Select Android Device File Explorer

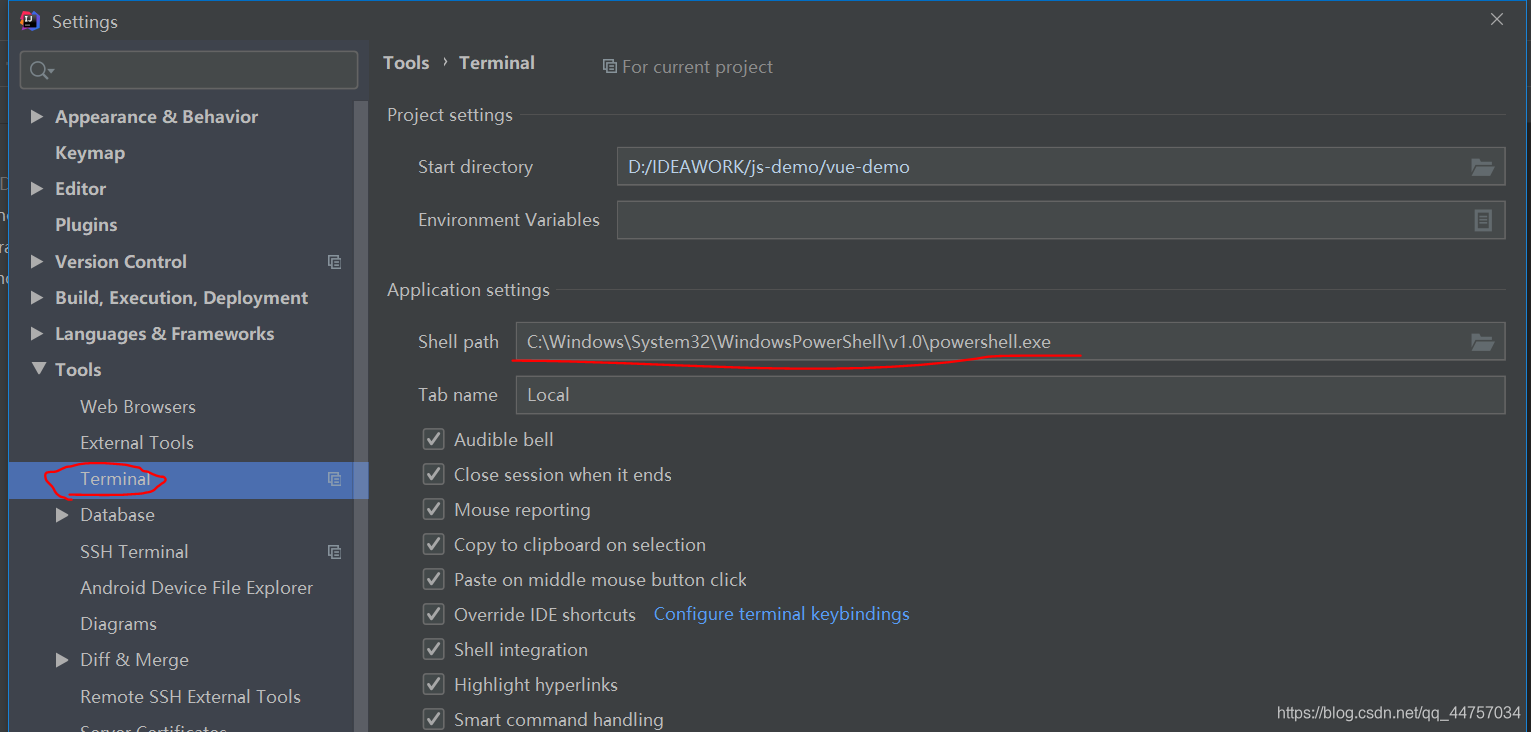click(x=197, y=588)
